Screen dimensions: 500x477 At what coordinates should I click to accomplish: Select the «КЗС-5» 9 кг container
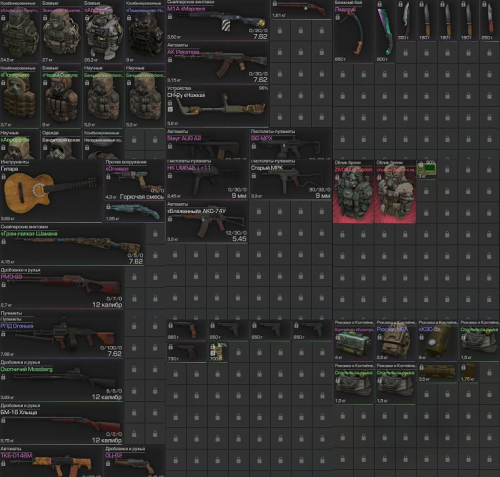coord(437,340)
